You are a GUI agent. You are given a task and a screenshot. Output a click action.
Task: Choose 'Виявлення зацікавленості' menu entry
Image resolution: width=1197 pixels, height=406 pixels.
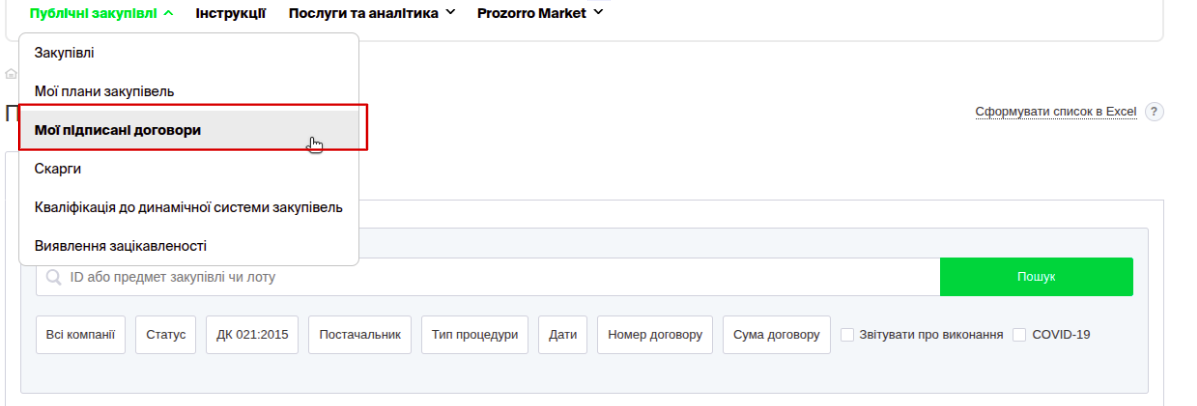pyautogui.click(x=120, y=245)
